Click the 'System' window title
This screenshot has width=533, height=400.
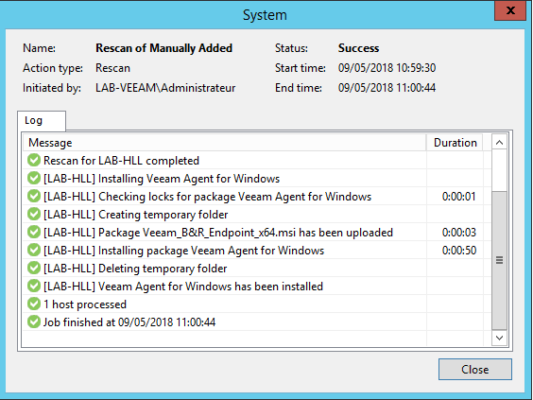pos(264,15)
